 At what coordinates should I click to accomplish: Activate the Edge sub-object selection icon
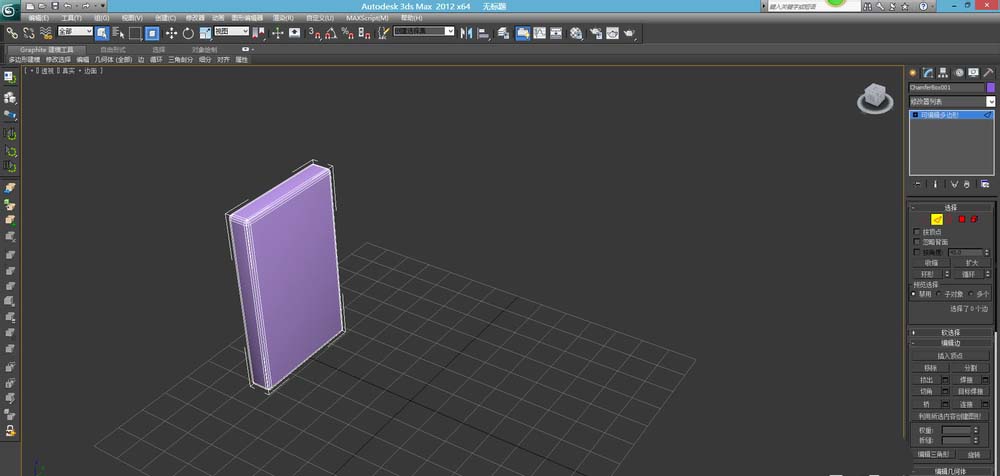click(937, 219)
